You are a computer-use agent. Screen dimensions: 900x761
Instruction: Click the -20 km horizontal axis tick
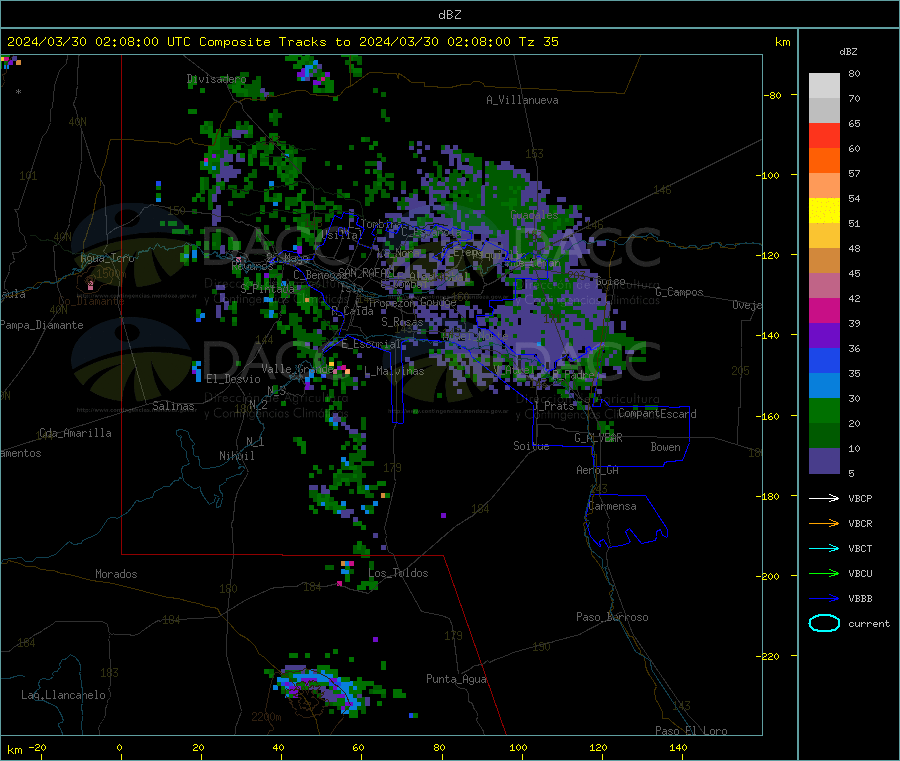[38, 747]
